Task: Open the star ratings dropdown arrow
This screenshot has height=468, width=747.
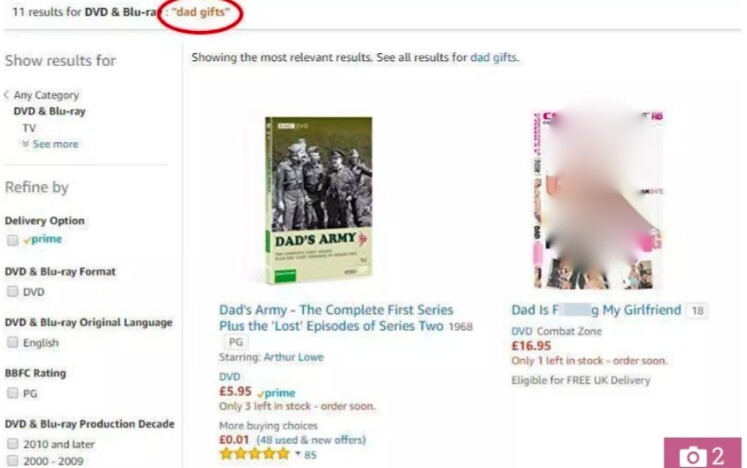Action: 298,453
